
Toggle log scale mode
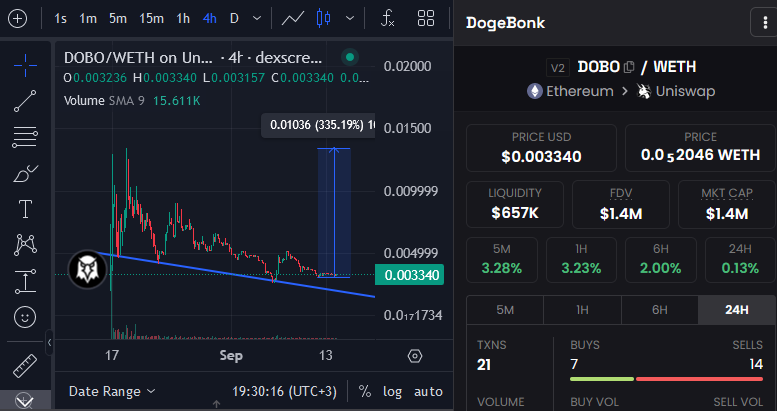392,392
